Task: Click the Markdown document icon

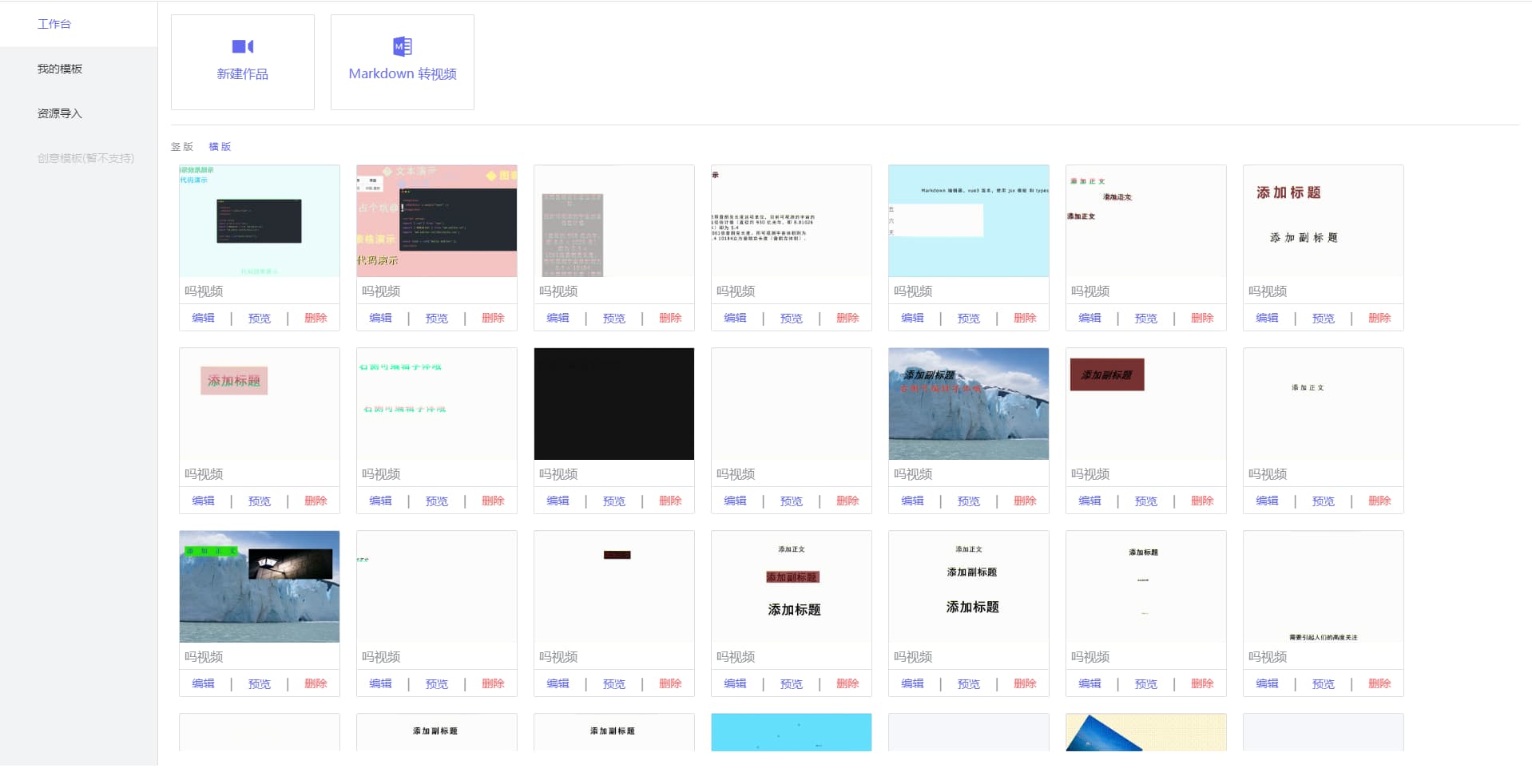Action: [x=403, y=46]
